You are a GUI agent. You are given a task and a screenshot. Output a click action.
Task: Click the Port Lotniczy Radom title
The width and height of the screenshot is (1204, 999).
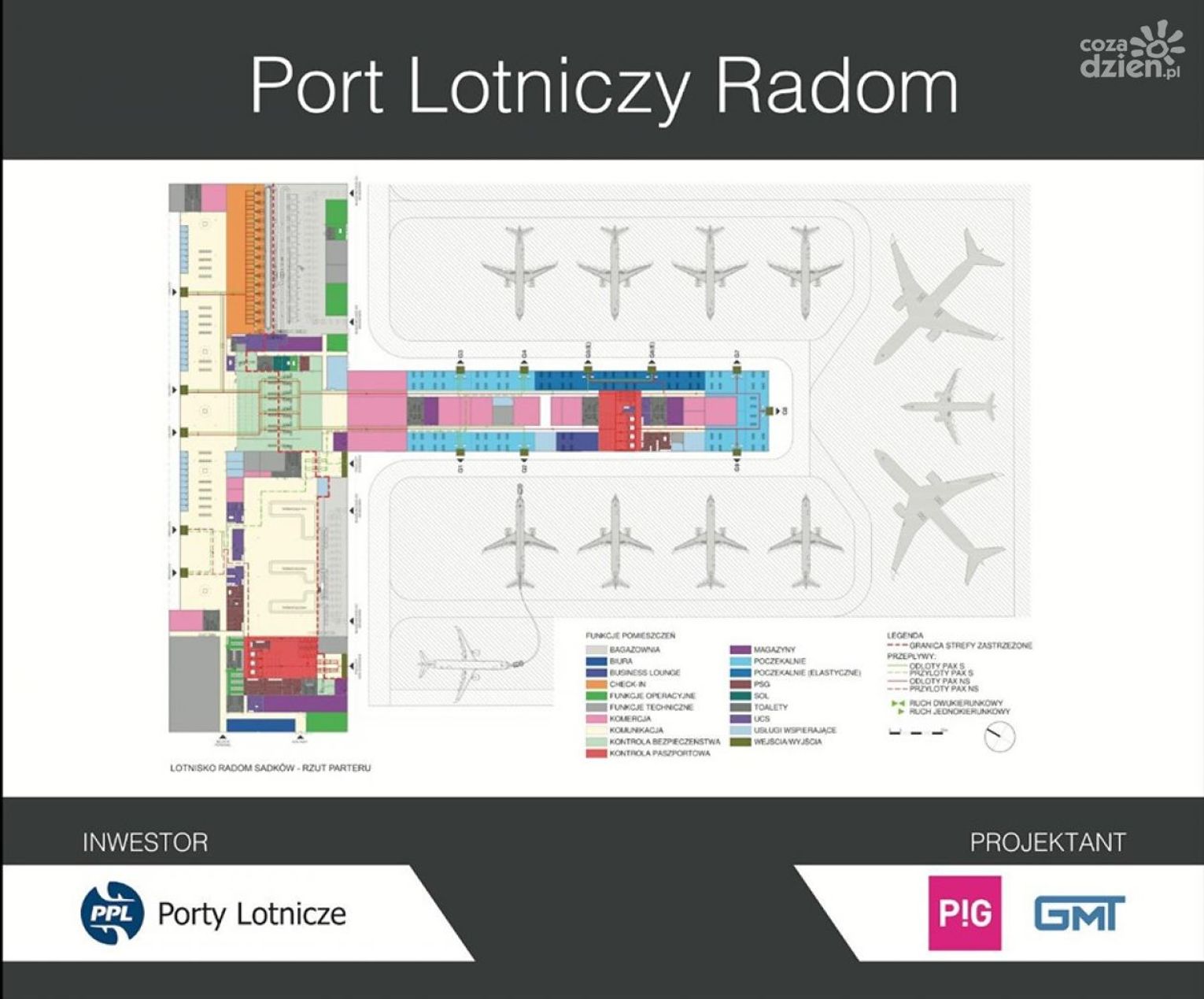click(604, 84)
